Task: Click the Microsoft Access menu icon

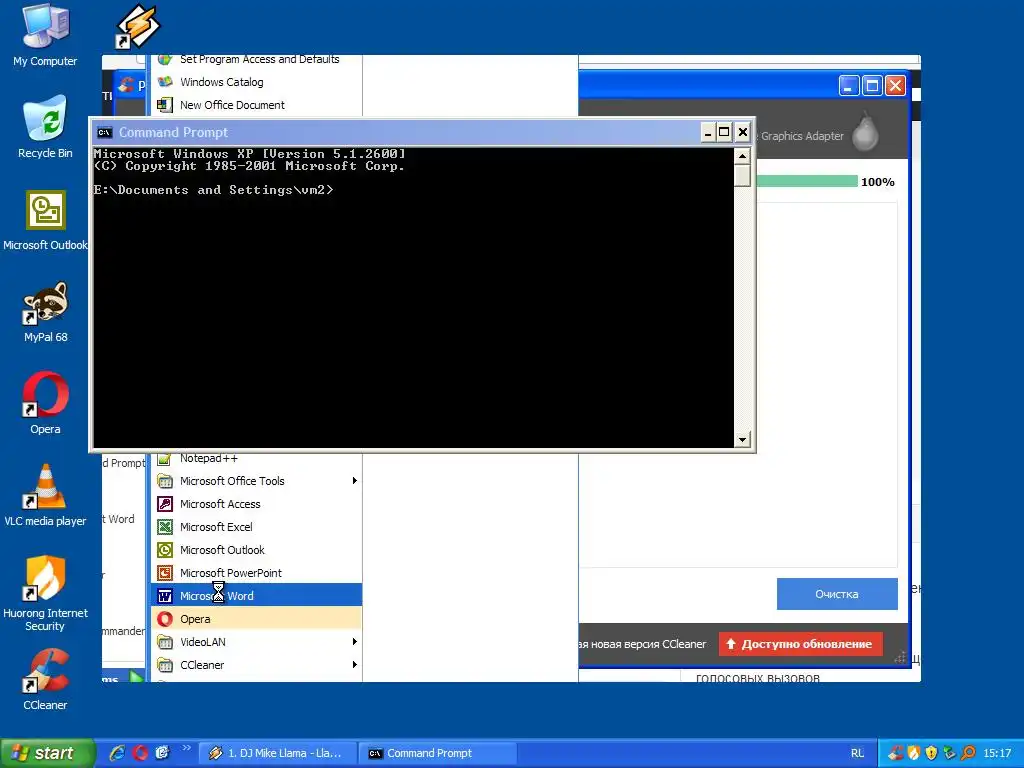Action: tap(165, 504)
